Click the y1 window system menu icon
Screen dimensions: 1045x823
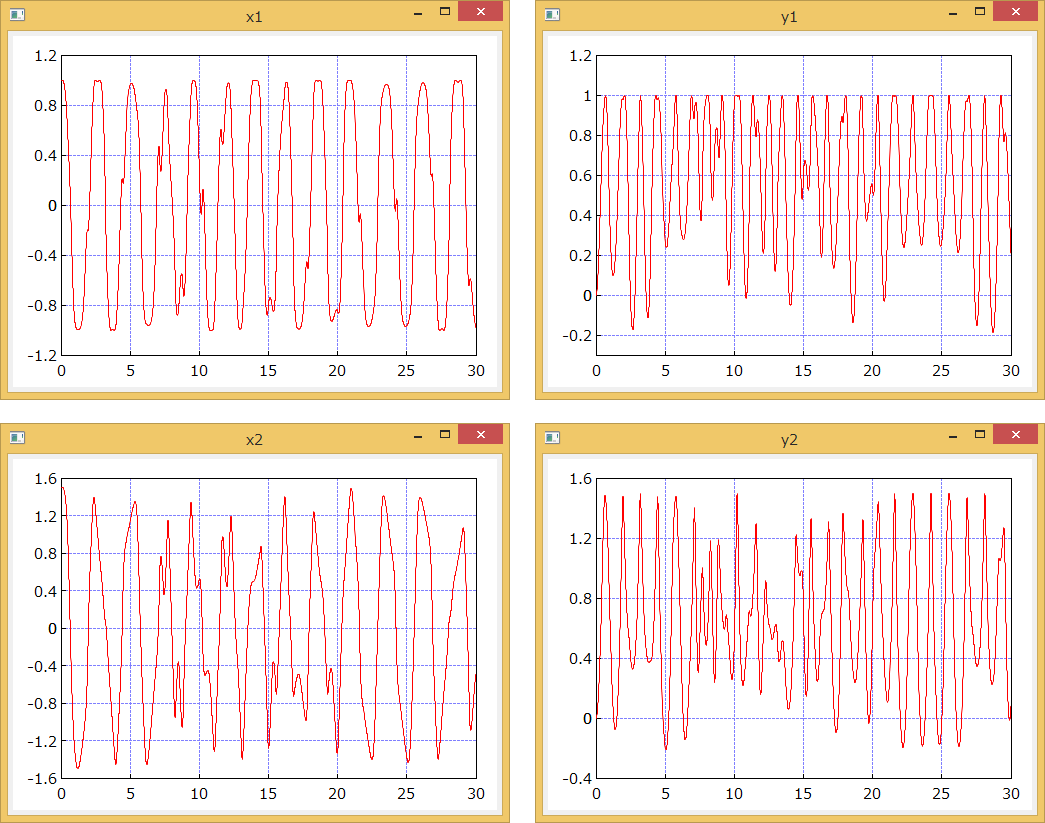pos(552,15)
